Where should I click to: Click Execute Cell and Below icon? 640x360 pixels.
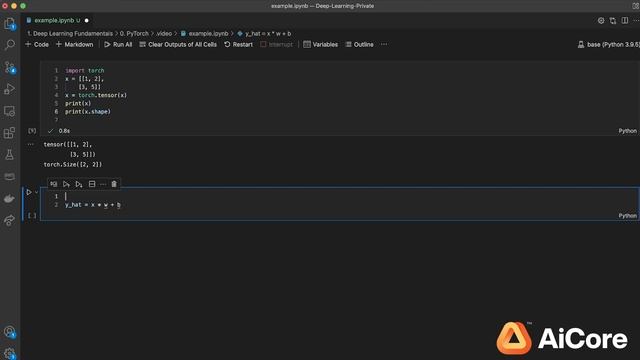[x=79, y=184]
